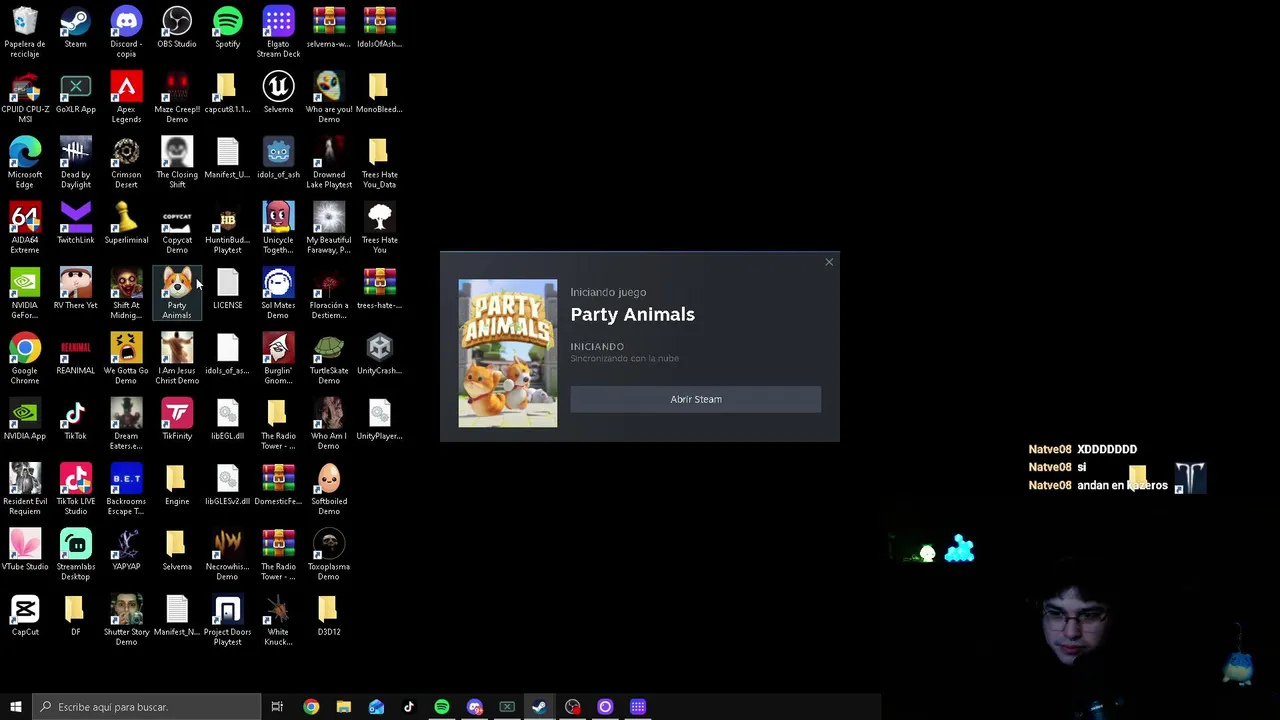Select the NVIDIA GeForce desktop shortcut
The image size is (1280, 720).
pos(25,293)
